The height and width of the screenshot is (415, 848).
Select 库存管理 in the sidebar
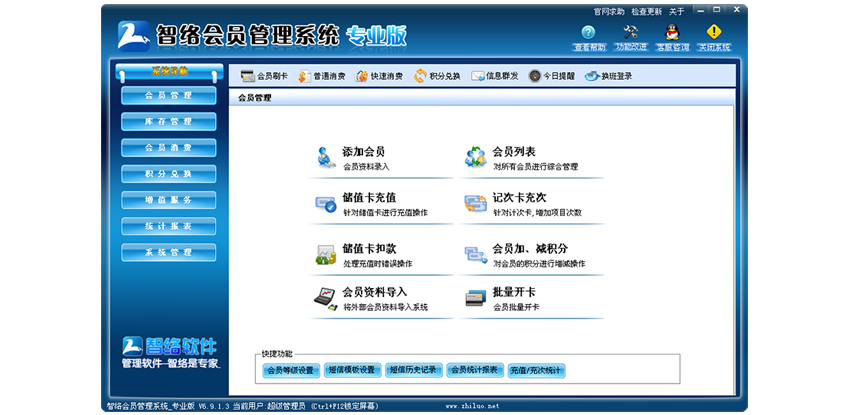pos(169,122)
